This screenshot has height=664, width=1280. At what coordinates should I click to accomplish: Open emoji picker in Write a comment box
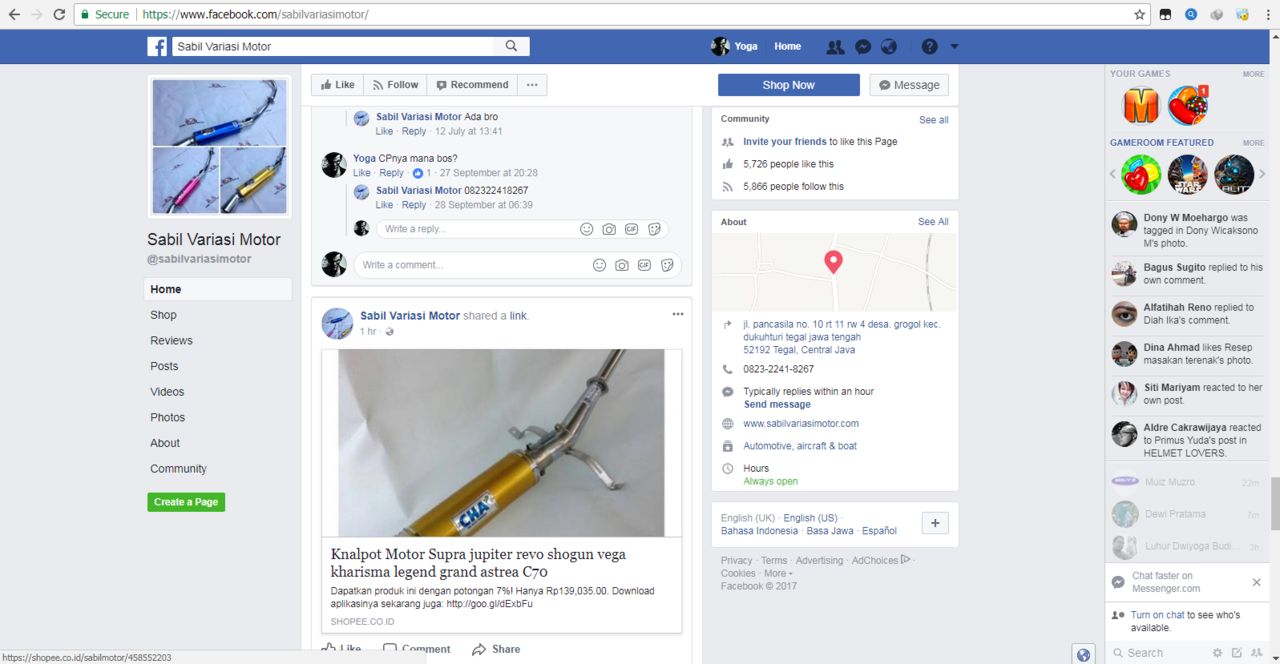coord(599,265)
